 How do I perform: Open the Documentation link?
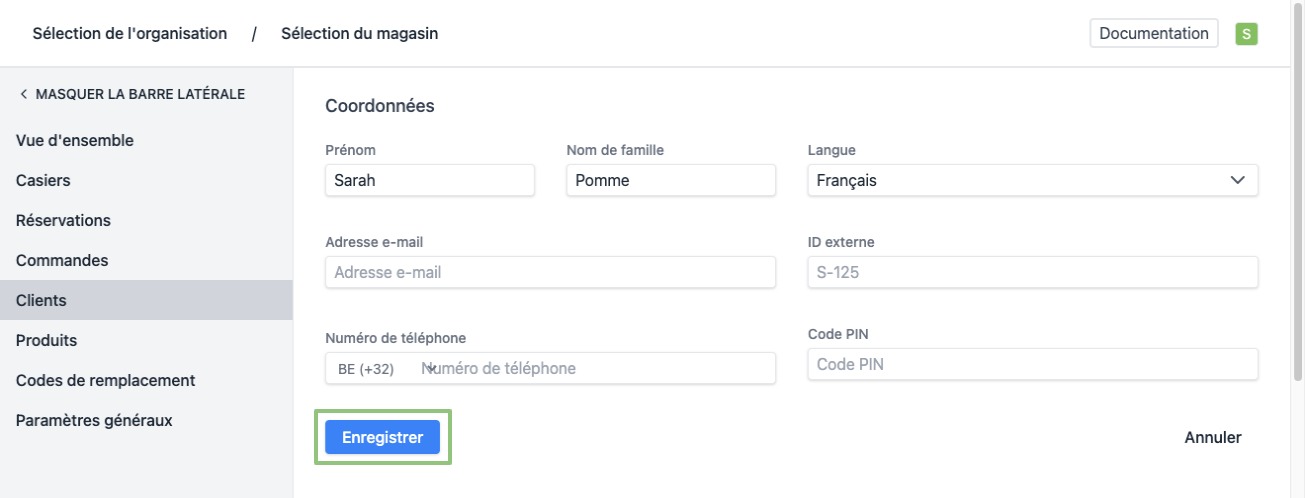[x=1153, y=33]
